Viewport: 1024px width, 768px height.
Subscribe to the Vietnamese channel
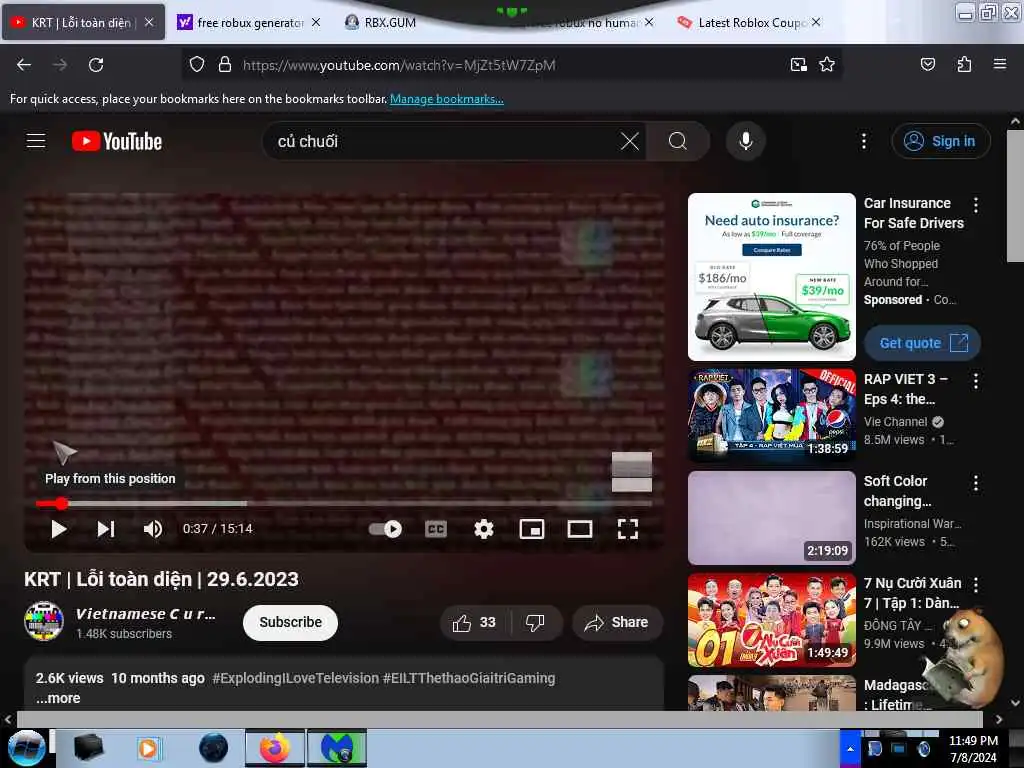click(x=290, y=622)
